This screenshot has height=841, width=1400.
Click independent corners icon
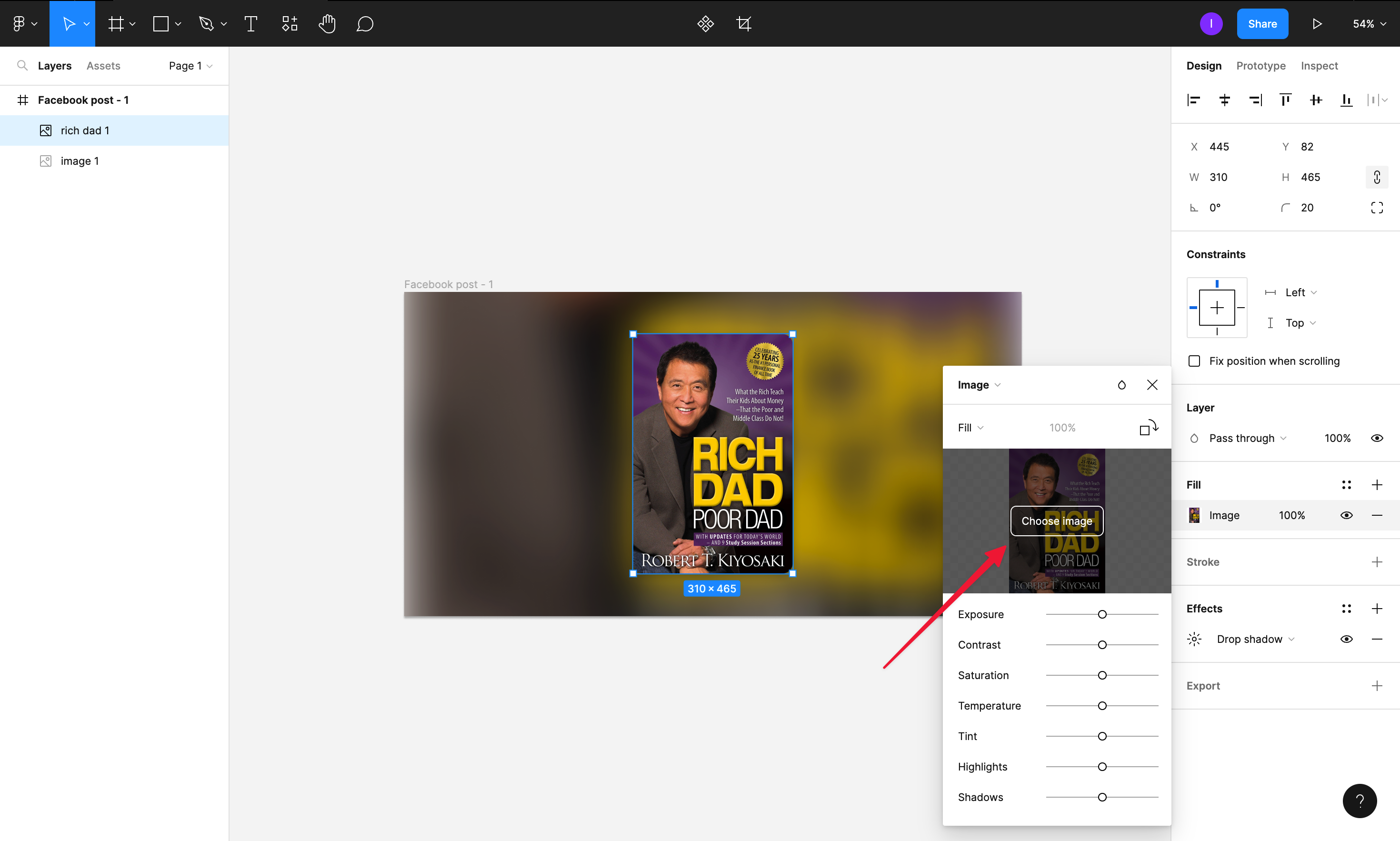coord(1376,208)
